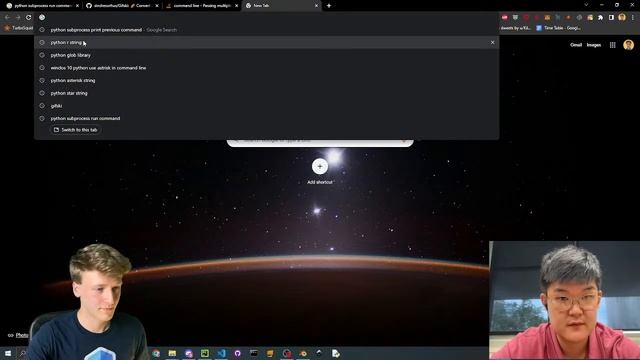The image size is (640, 360).
Task: Open File Explorer from the taskbar
Action: pyautogui.click(x=172, y=353)
